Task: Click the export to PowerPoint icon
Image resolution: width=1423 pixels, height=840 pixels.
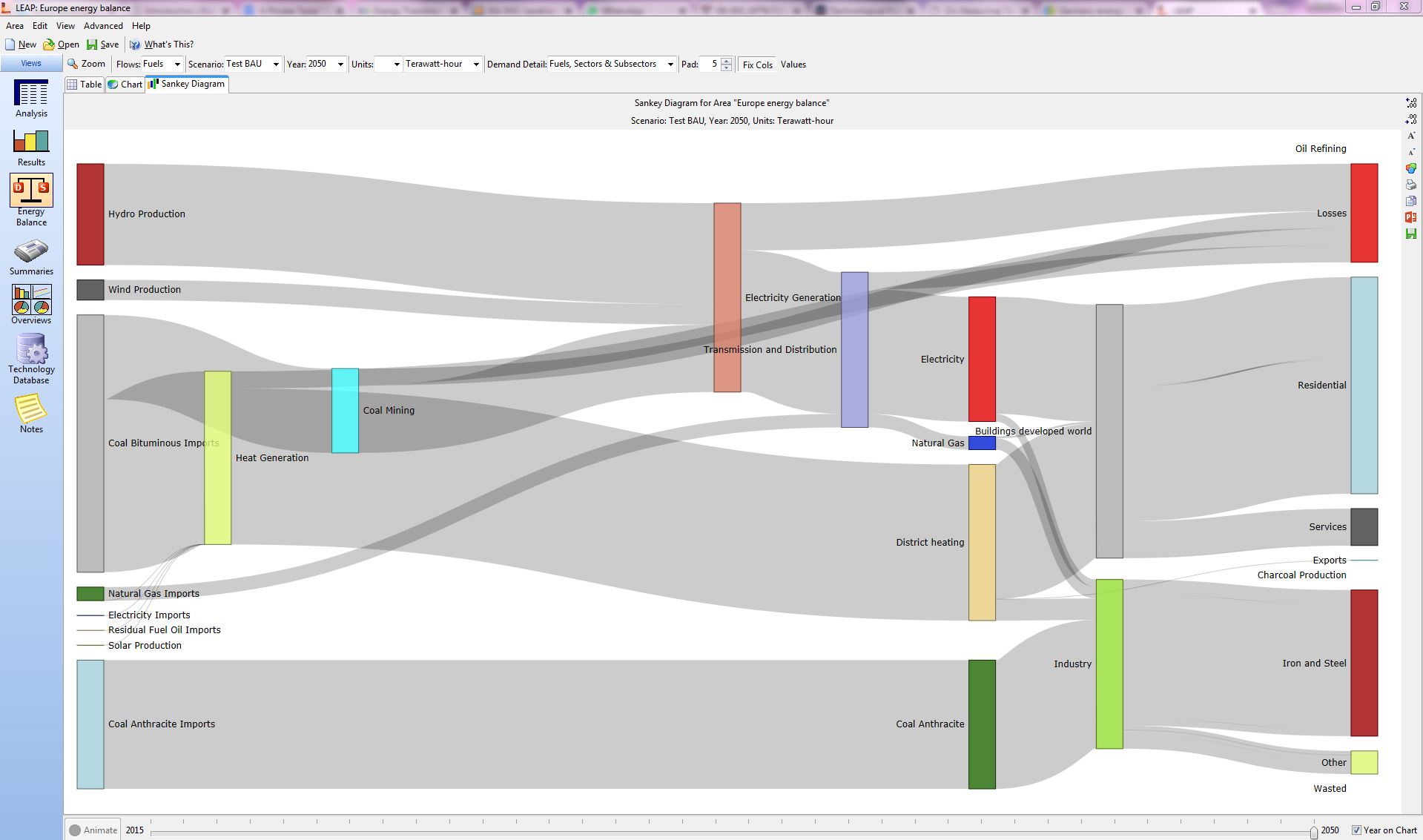Action: coord(1410,217)
